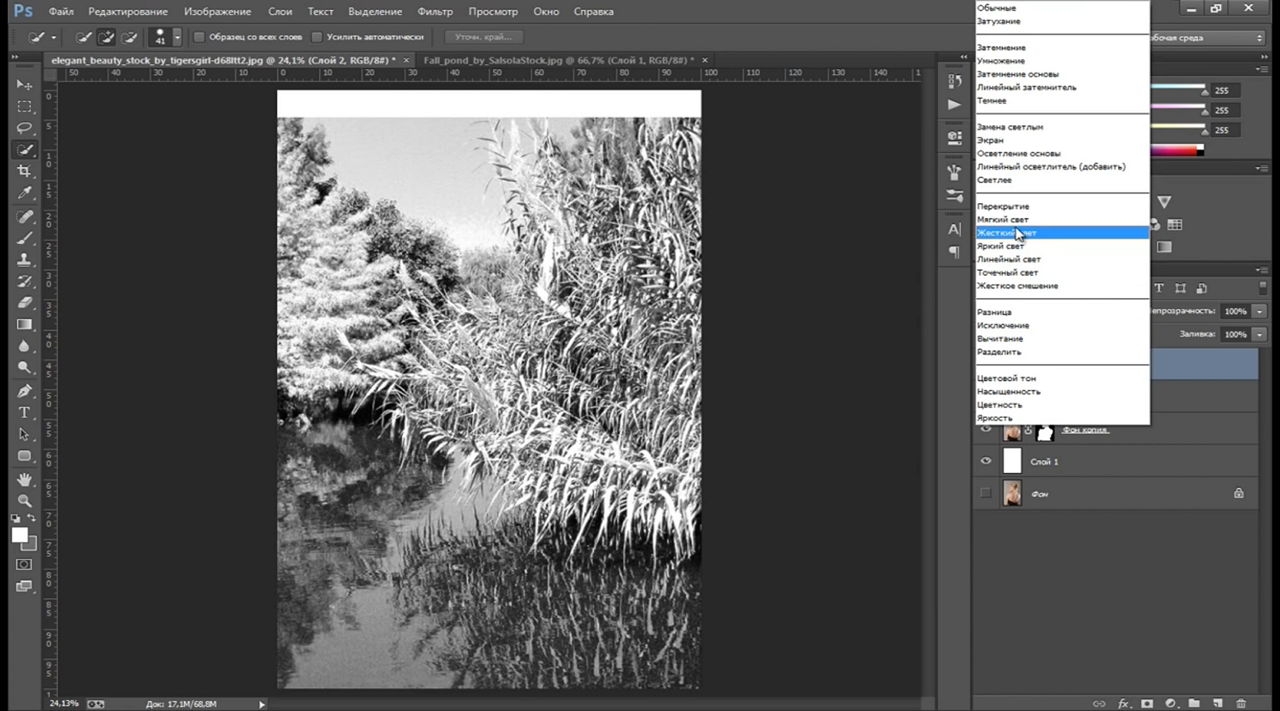
Task: Select the Gradient tool
Action: [25, 324]
